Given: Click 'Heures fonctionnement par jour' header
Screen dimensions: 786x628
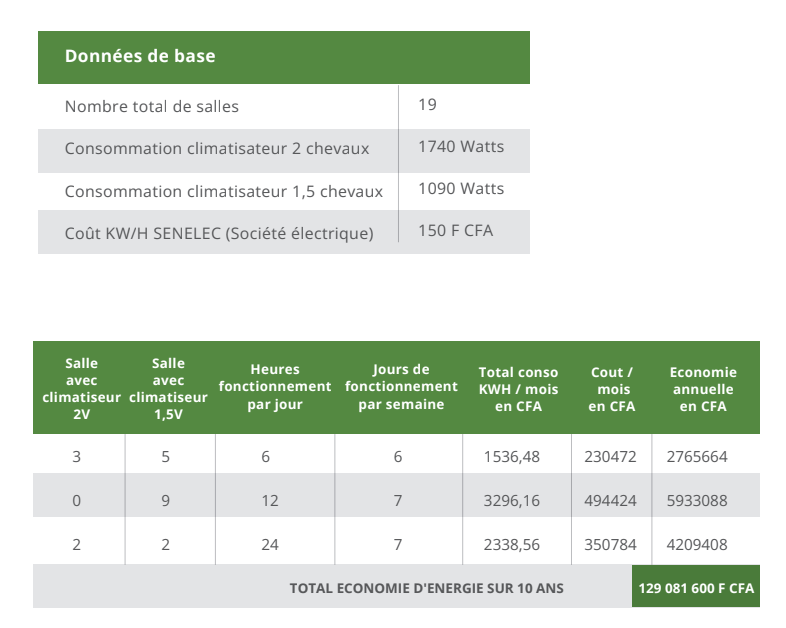Looking at the screenshot, I should [275, 387].
